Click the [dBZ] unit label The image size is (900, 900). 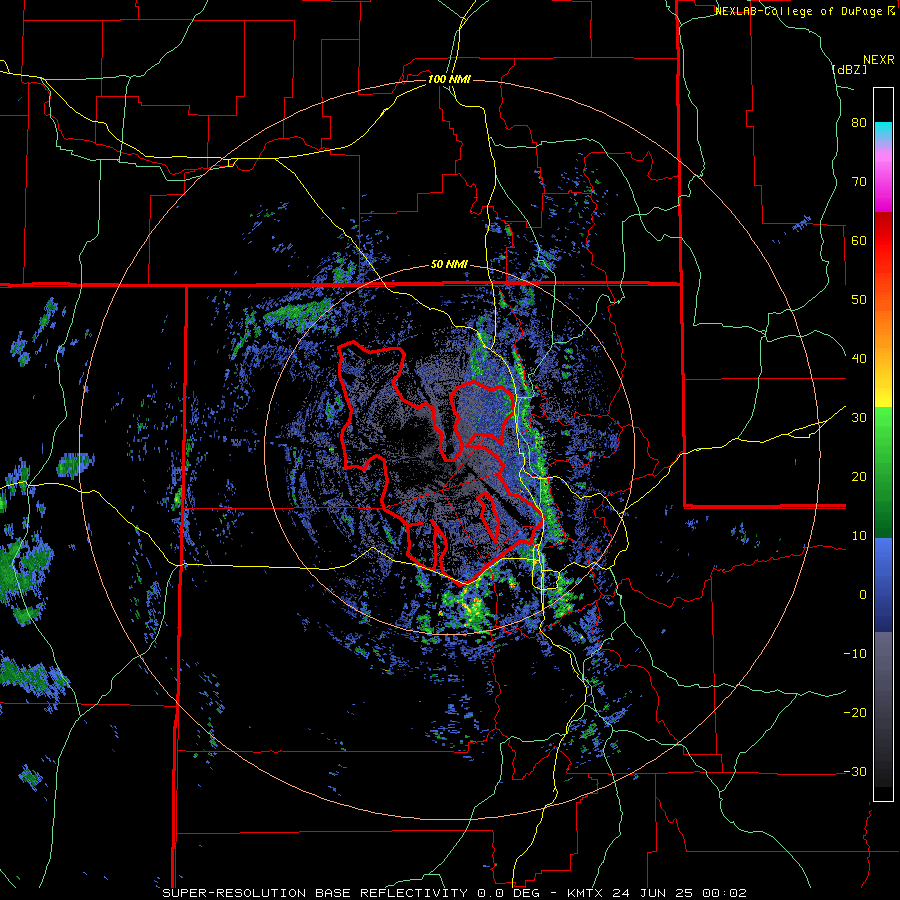[x=849, y=69]
